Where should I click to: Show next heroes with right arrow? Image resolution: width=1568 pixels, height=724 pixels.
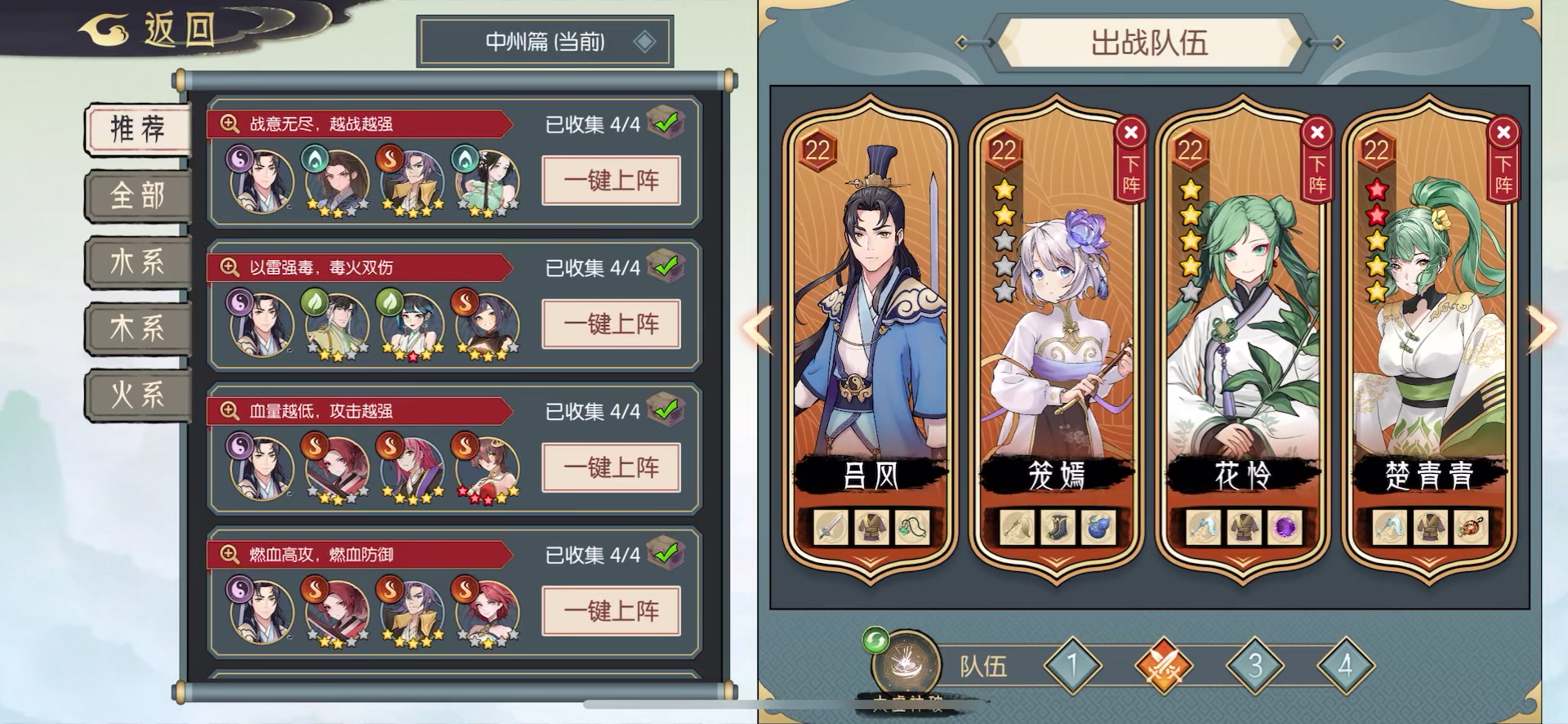click(x=1542, y=328)
